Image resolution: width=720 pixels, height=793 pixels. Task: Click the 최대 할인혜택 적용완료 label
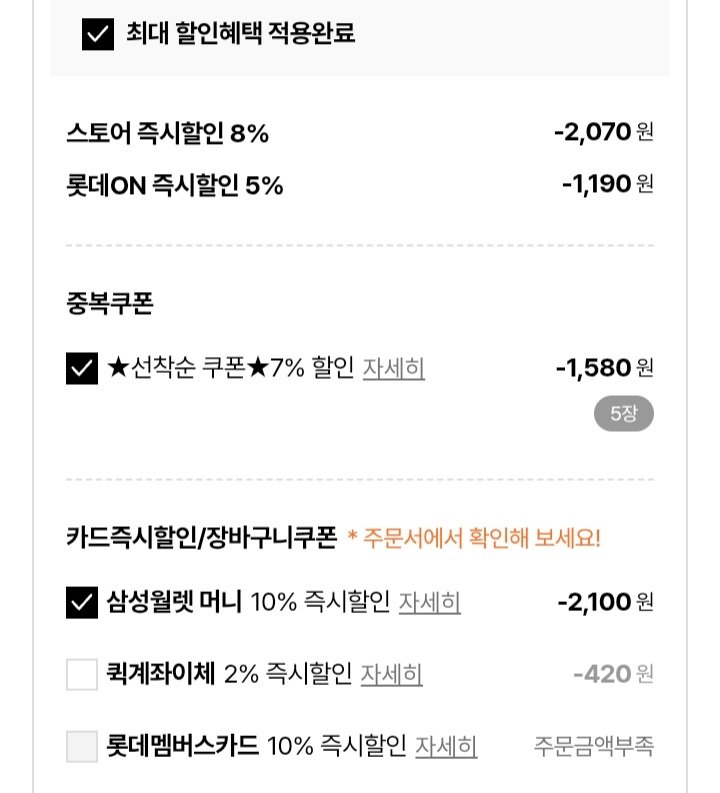(x=240, y=35)
